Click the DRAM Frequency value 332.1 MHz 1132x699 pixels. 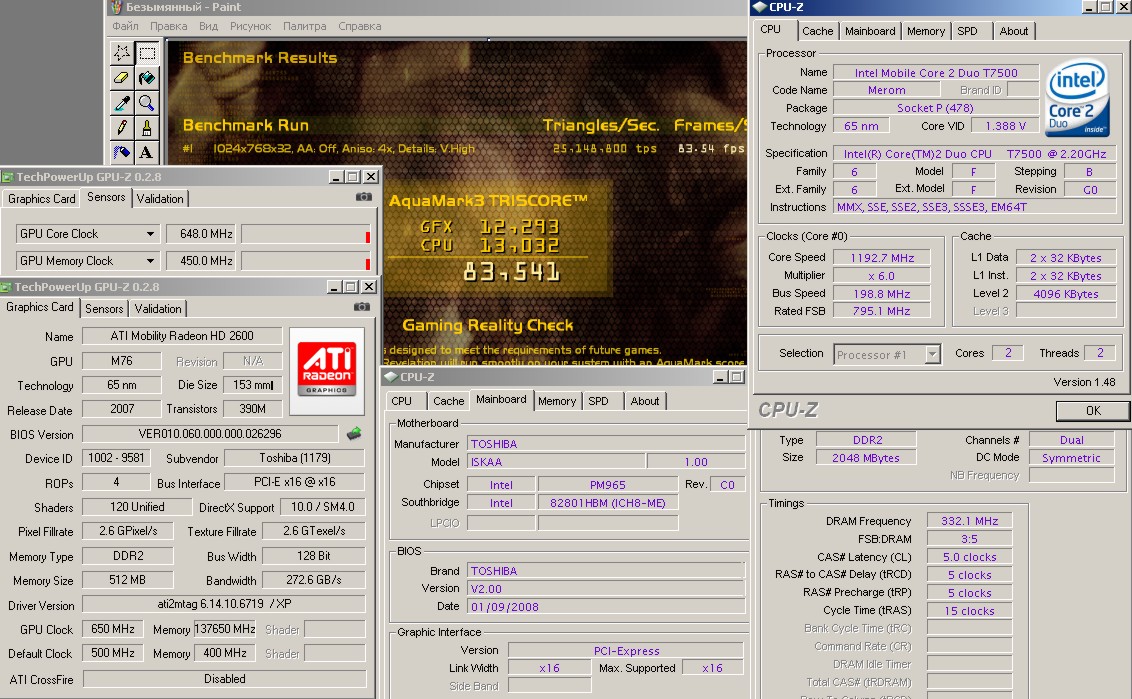(969, 521)
